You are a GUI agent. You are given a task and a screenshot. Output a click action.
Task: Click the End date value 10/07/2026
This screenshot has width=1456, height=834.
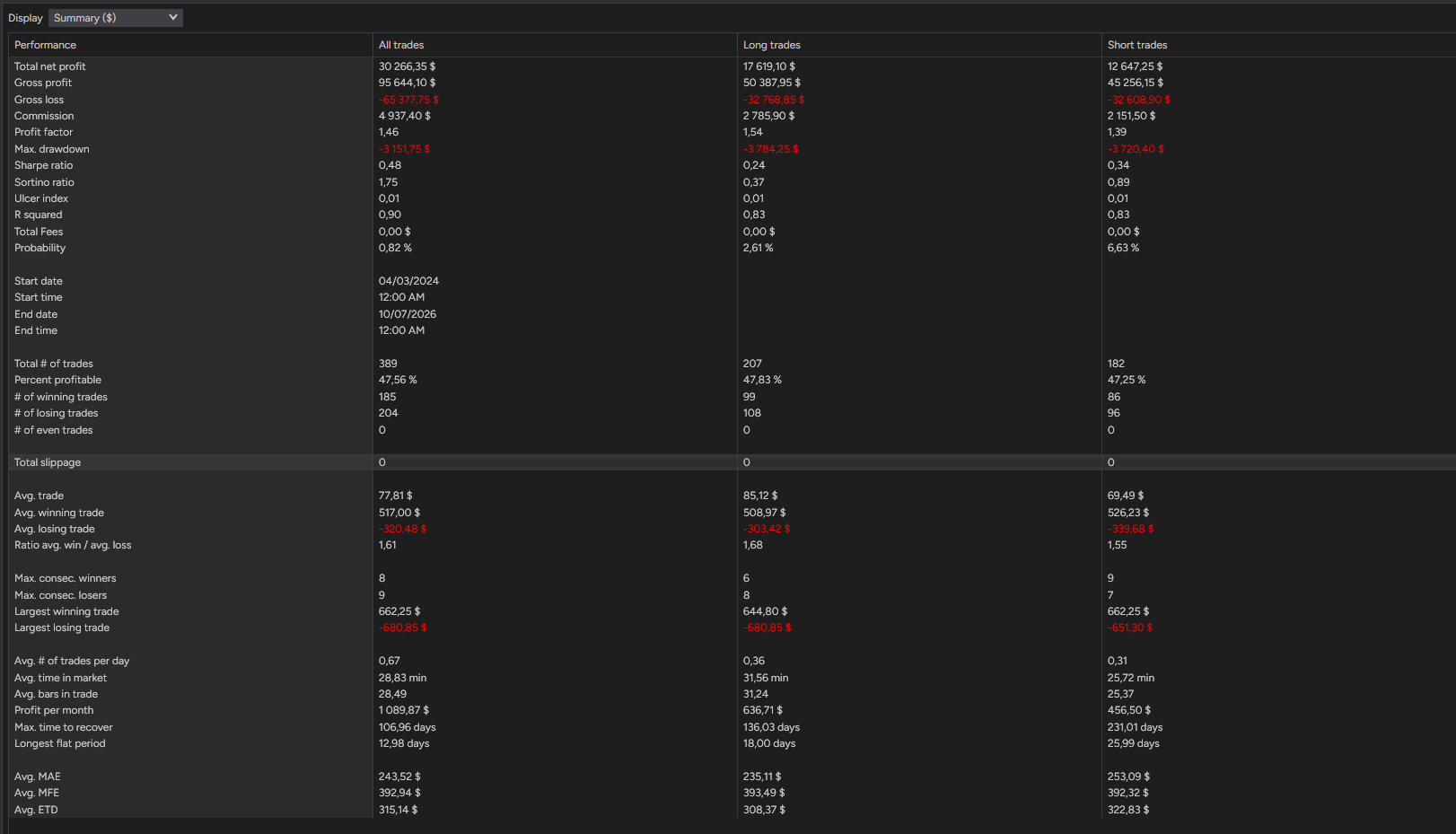coord(408,314)
